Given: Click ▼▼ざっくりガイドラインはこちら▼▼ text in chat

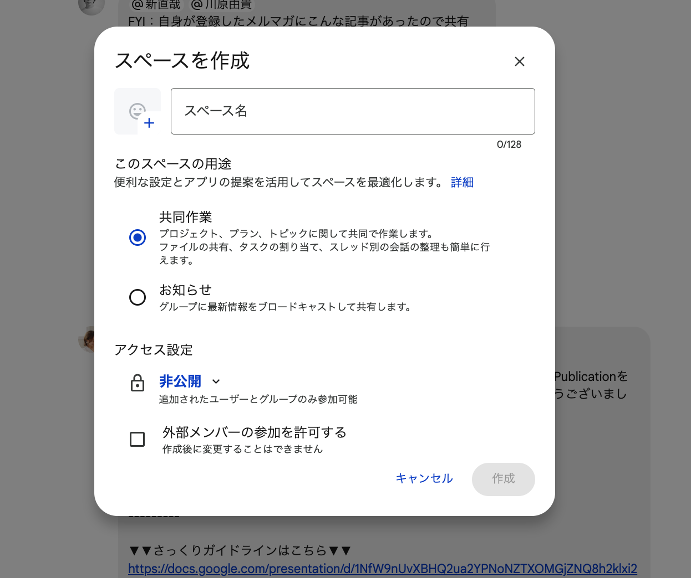Looking at the screenshot, I should pyautogui.click(x=241, y=550).
